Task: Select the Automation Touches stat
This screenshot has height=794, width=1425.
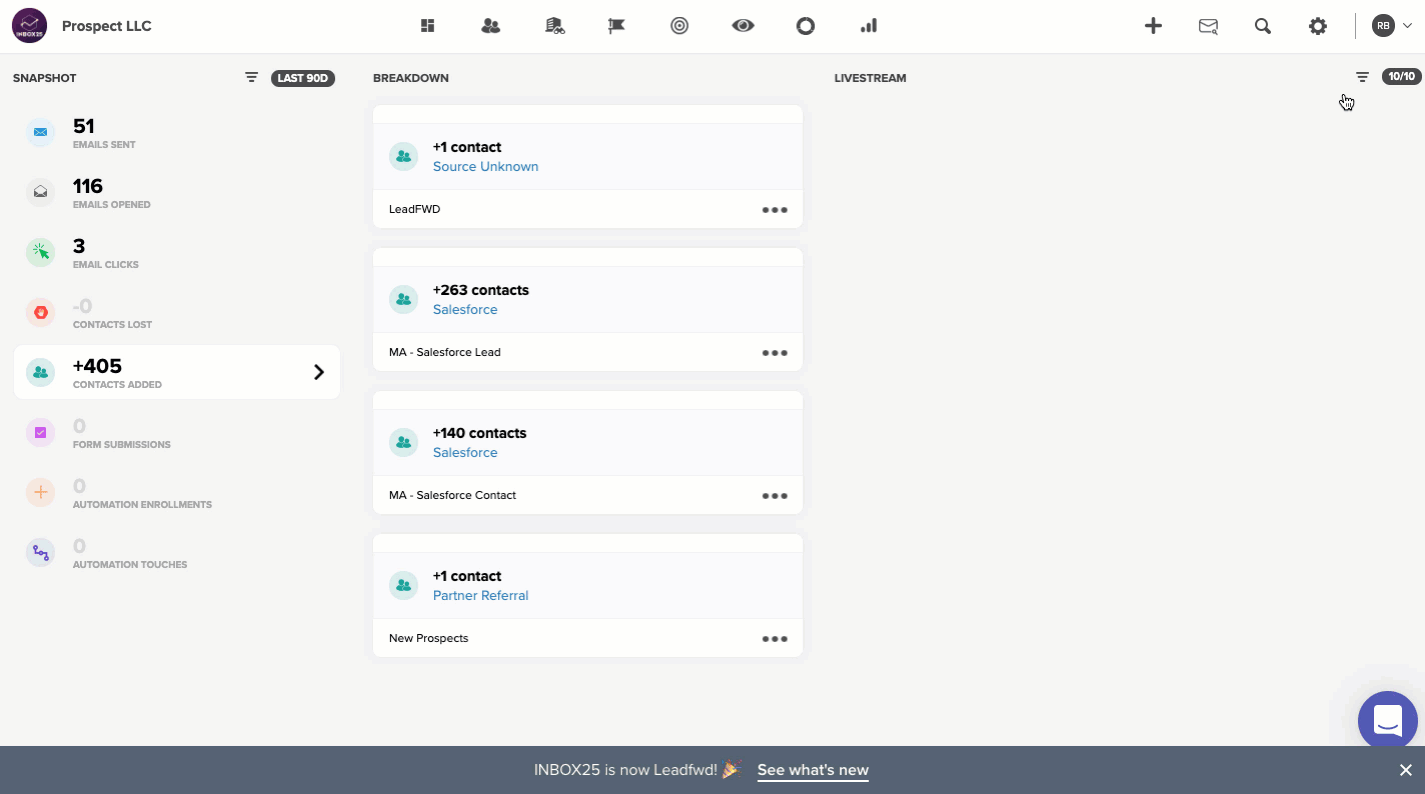Action: click(x=177, y=552)
